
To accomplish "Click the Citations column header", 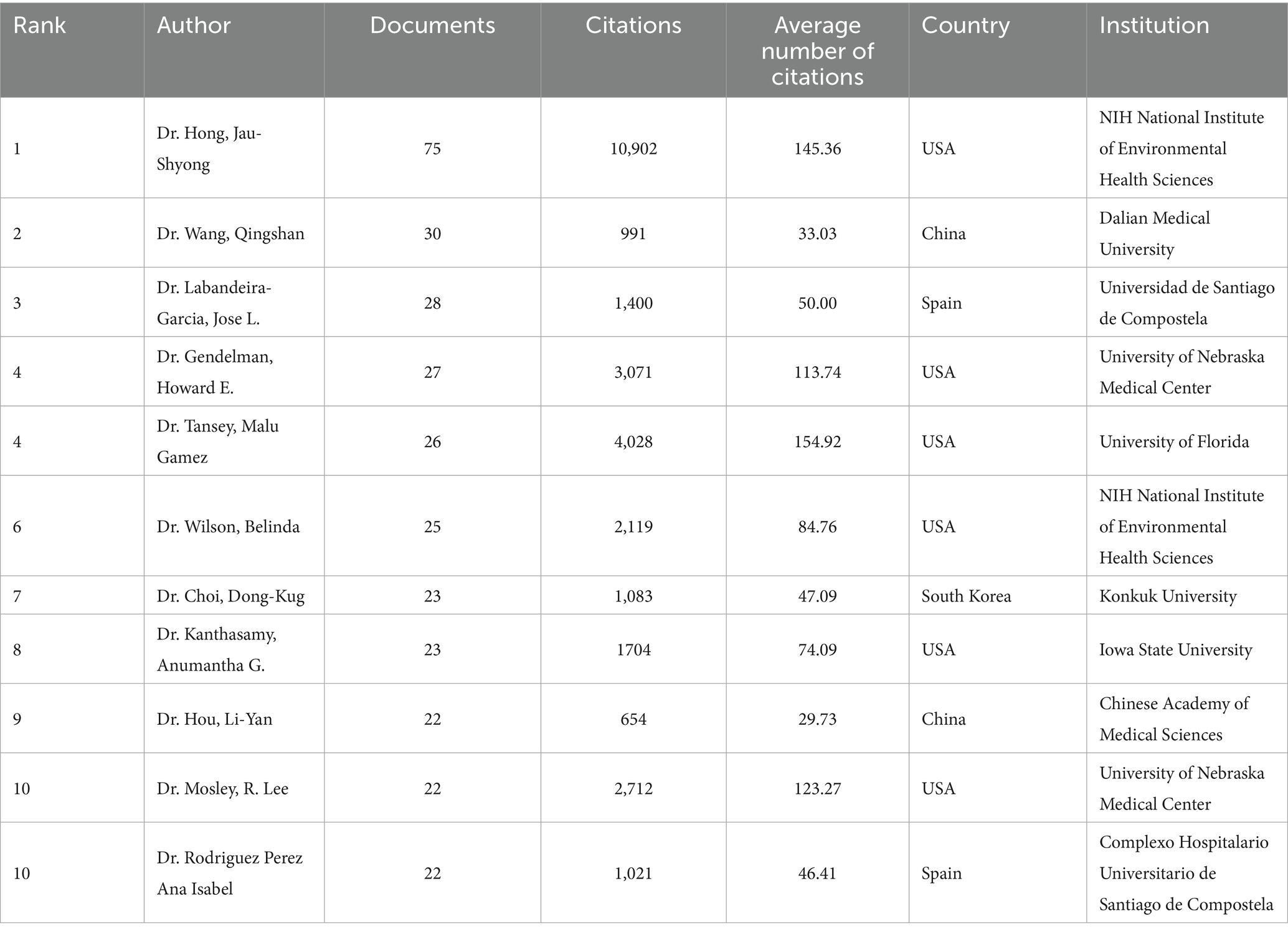I will tap(633, 26).
